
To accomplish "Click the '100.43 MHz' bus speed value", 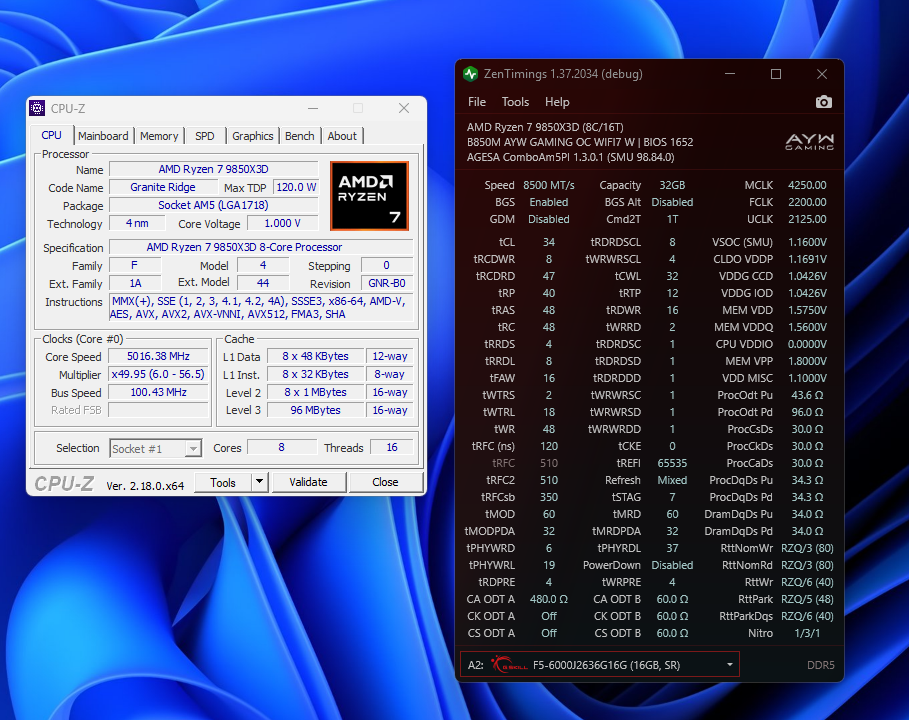I will pyautogui.click(x=158, y=392).
